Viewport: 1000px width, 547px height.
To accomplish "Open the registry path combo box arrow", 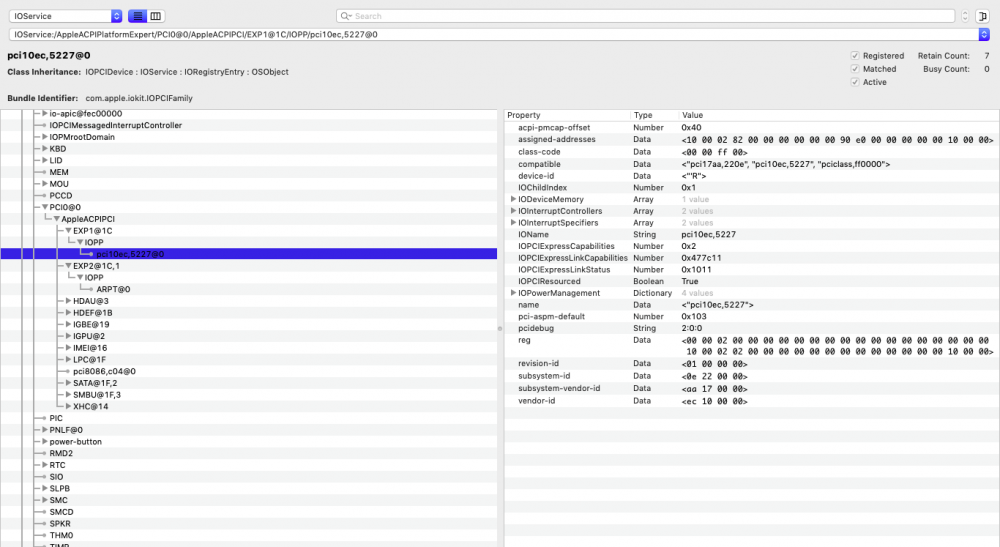I will (x=985, y=34).
